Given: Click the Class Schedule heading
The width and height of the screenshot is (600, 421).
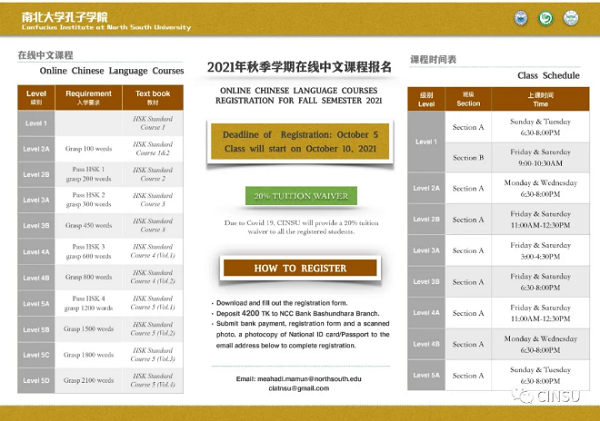Looking at the screenshot, I should (x=548, y=75).
